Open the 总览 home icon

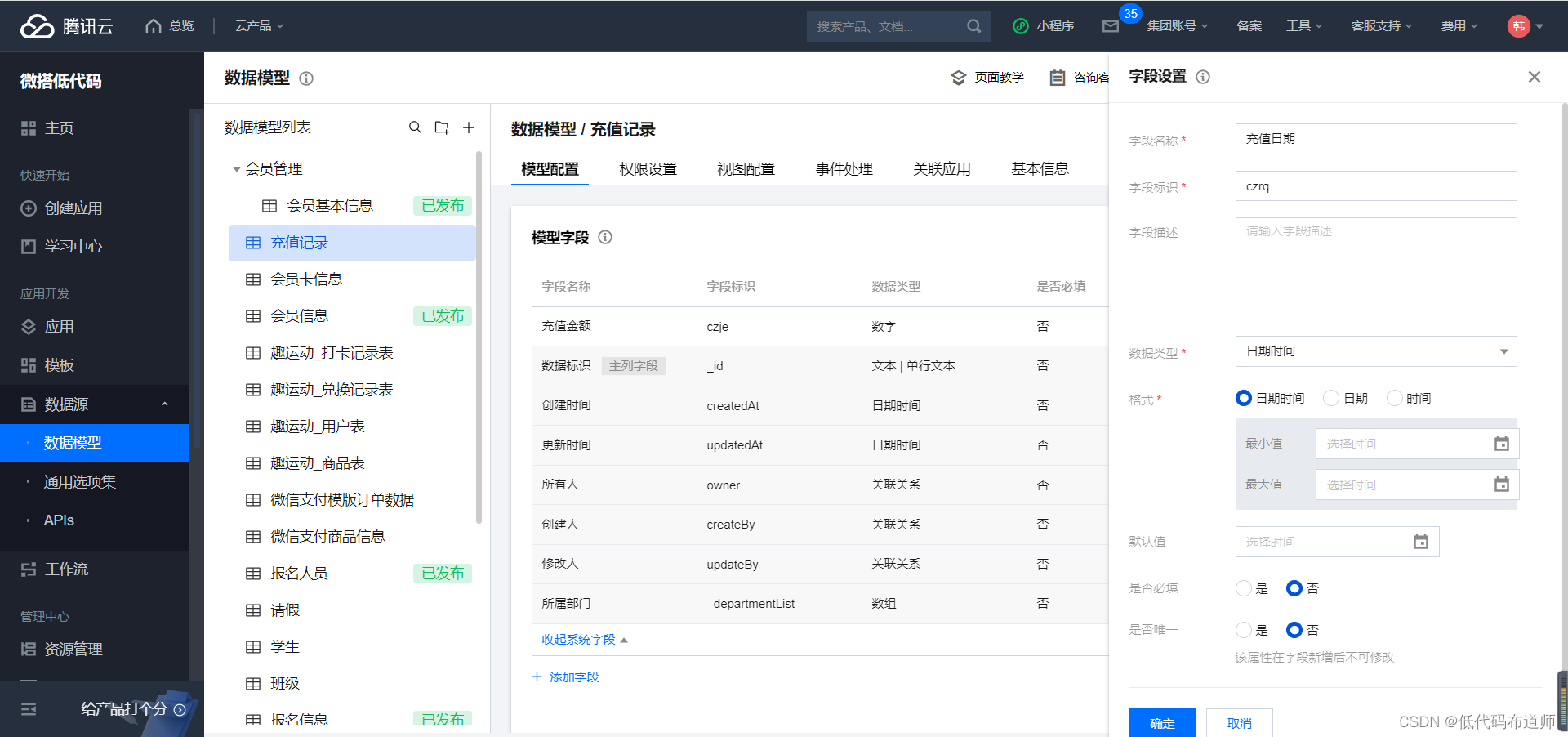(154, 26)
